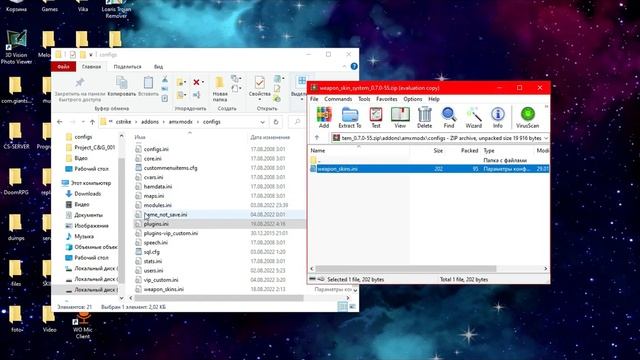Click Копировать in the Explorer ribbon
640x360 pixels.
point(122,87)
